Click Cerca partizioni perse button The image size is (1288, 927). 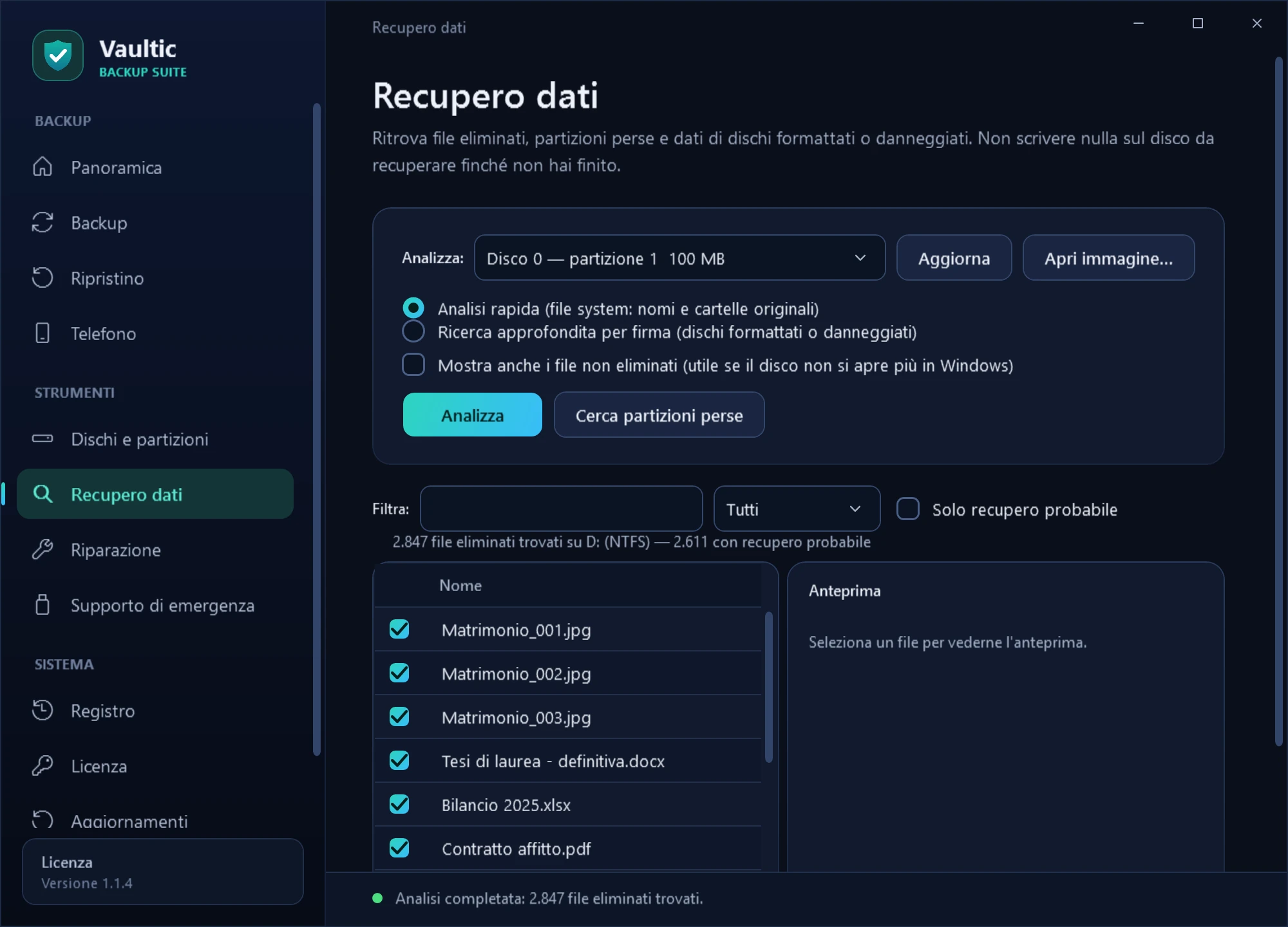pos(659,415)
